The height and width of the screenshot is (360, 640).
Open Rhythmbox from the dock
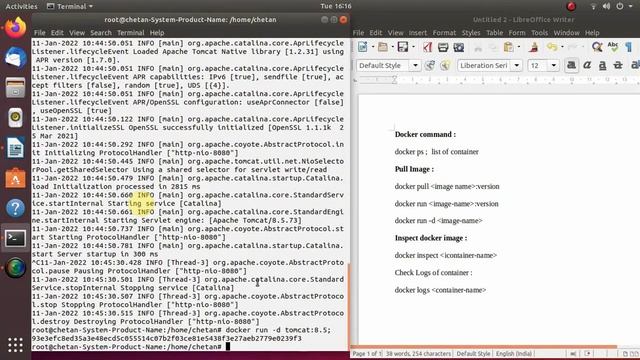click(15, 118)
